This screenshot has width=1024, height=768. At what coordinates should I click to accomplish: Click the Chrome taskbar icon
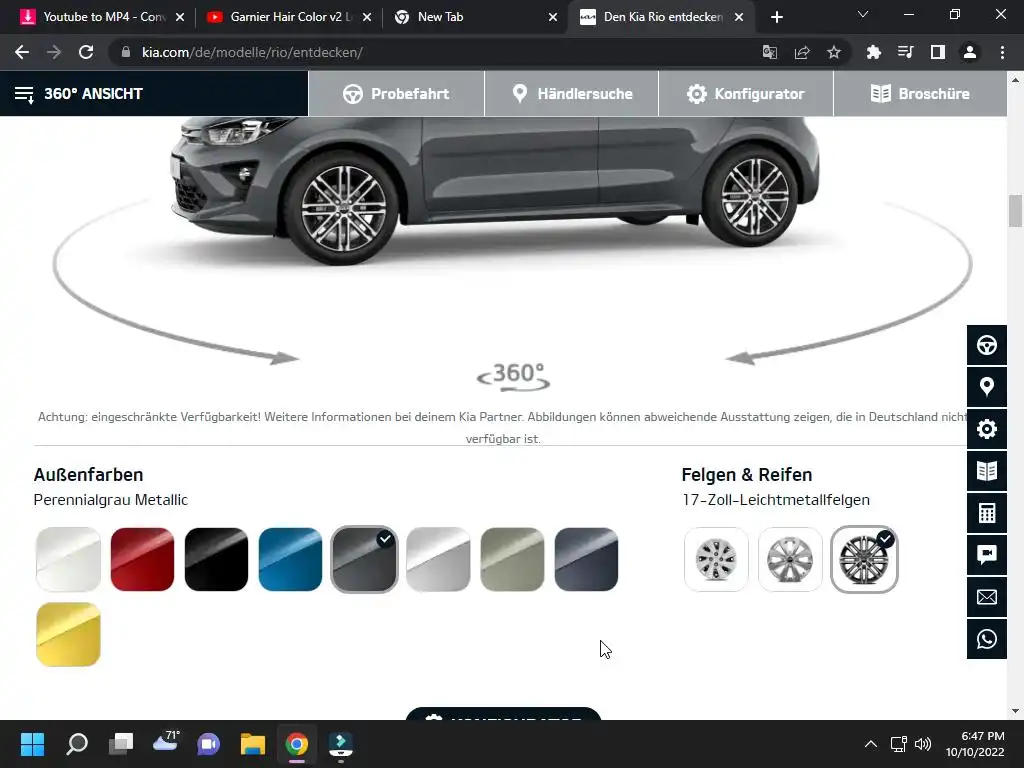[x=296, y=744]
